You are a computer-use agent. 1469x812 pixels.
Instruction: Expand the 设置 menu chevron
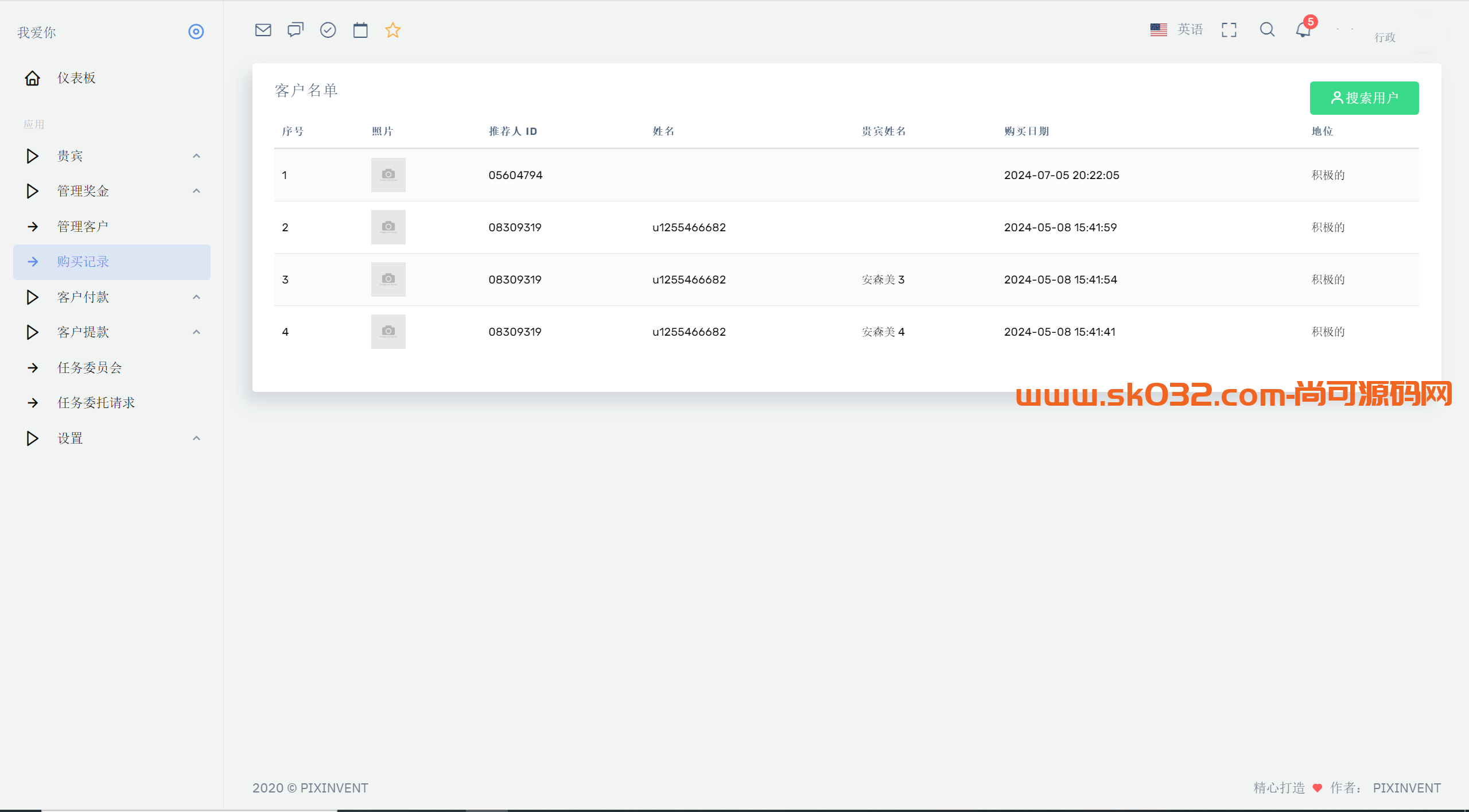tap(196, 438)
